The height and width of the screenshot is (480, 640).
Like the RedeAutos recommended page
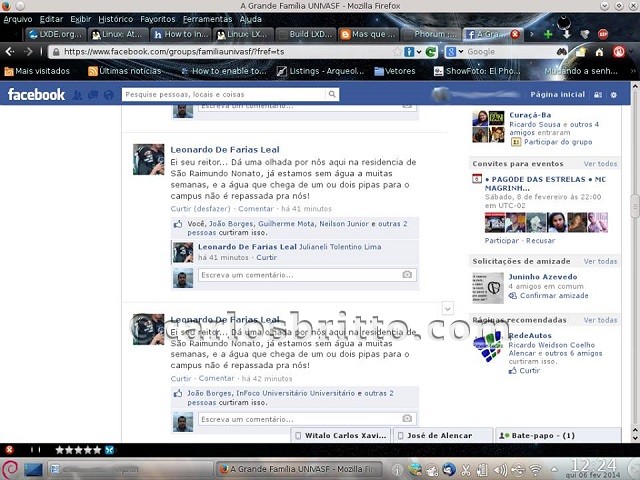tap(529, 371)
